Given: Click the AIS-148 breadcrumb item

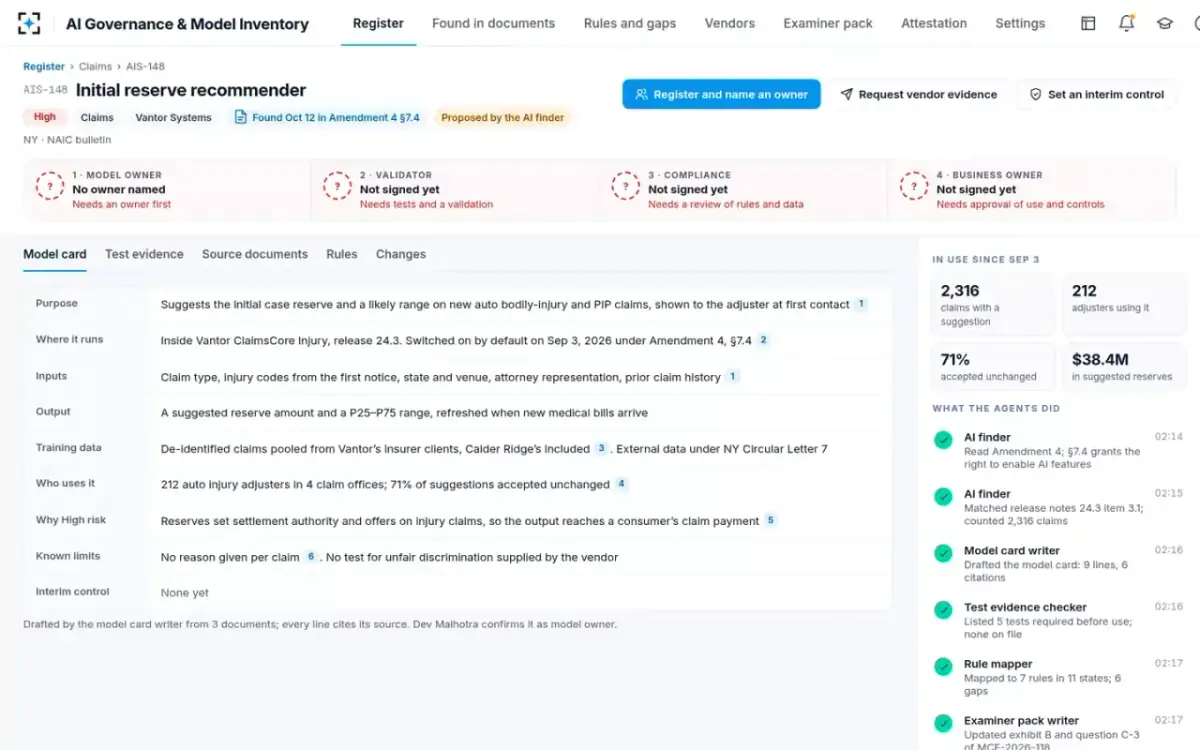Looking at the screenshot, I should (x=146, y=66).
